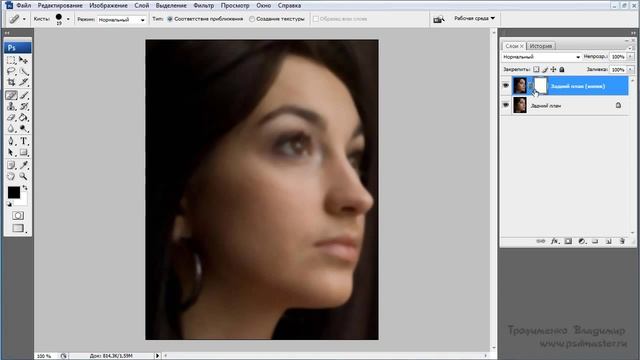Delete layer with trash icon

point(622,241)
